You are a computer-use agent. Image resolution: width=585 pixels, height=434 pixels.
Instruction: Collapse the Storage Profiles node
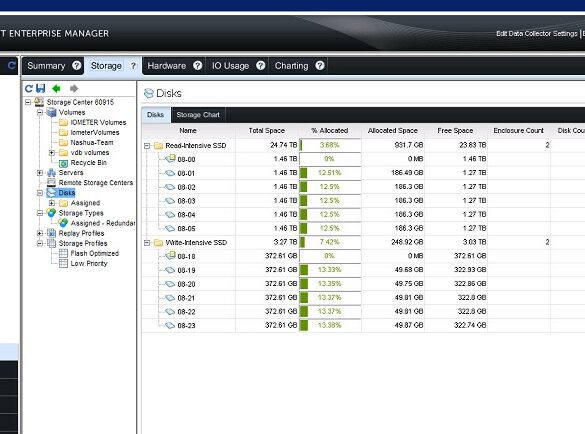coord(40,243)
